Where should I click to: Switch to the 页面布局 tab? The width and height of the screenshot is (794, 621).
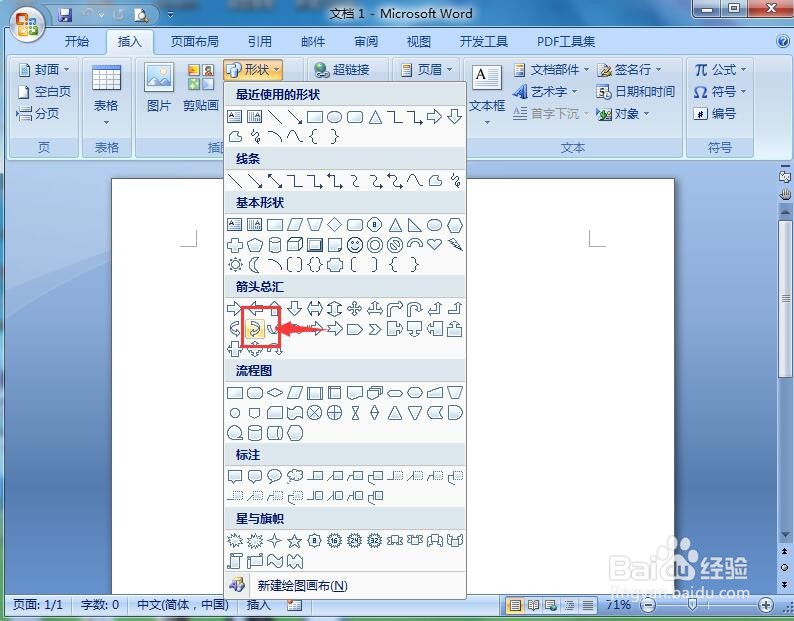tap(194, 42)
